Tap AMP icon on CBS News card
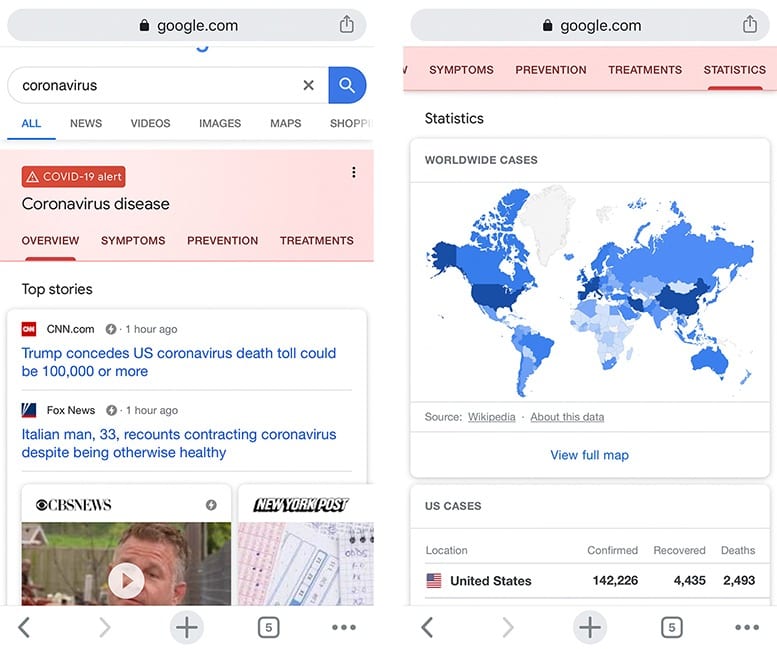The image size is (777, 649). pyautogui.click(x=211, y=505)
